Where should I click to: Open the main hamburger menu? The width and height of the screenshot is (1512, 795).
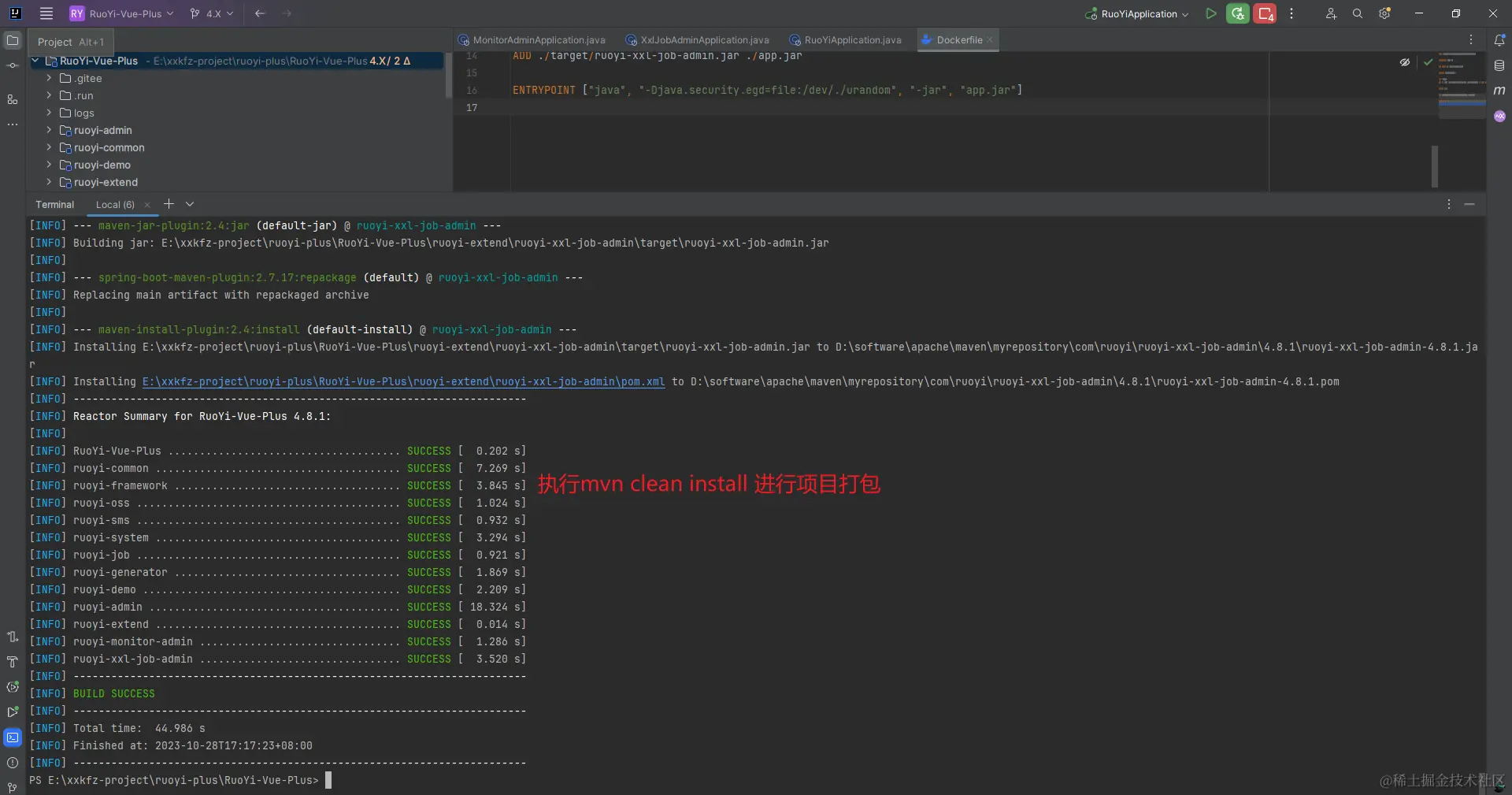tap(46, 13)
